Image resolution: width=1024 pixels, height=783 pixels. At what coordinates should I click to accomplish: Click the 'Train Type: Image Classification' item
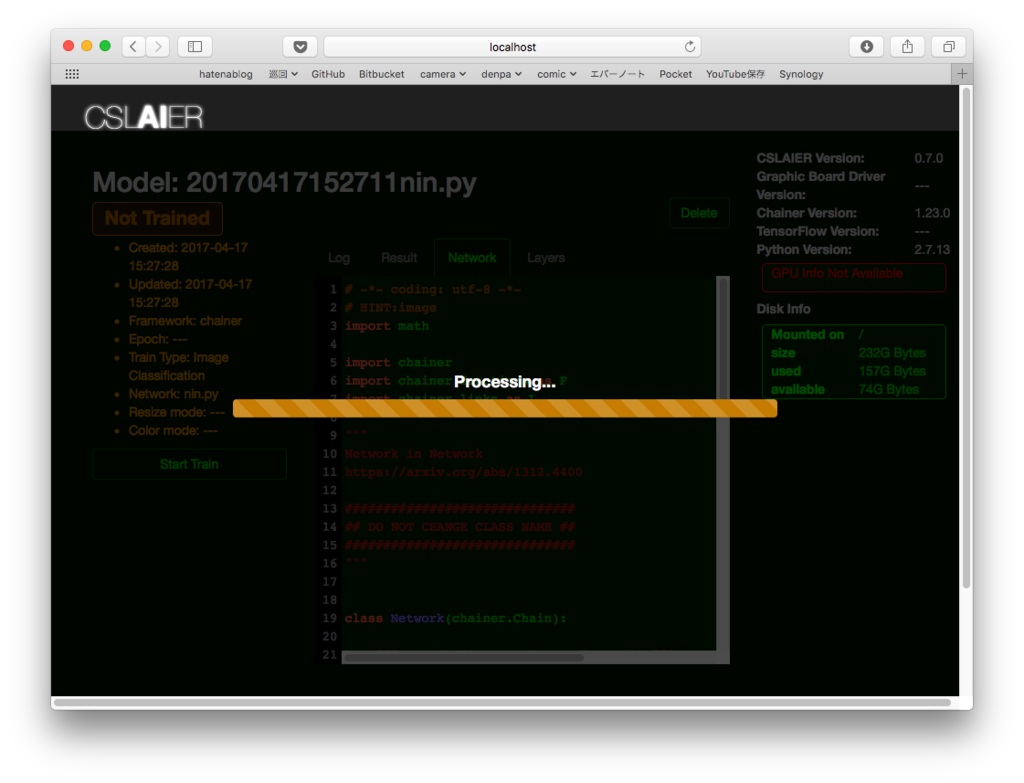click(178, 366)
